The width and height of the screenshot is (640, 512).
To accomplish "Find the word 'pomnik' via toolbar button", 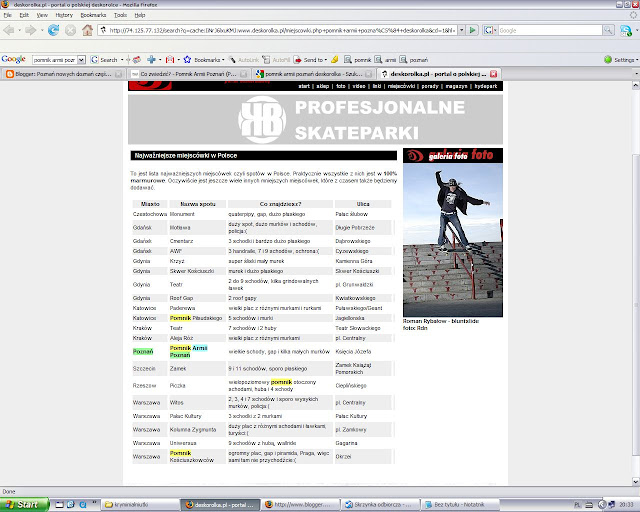I will pyautogui.click(x=358, y=60).
